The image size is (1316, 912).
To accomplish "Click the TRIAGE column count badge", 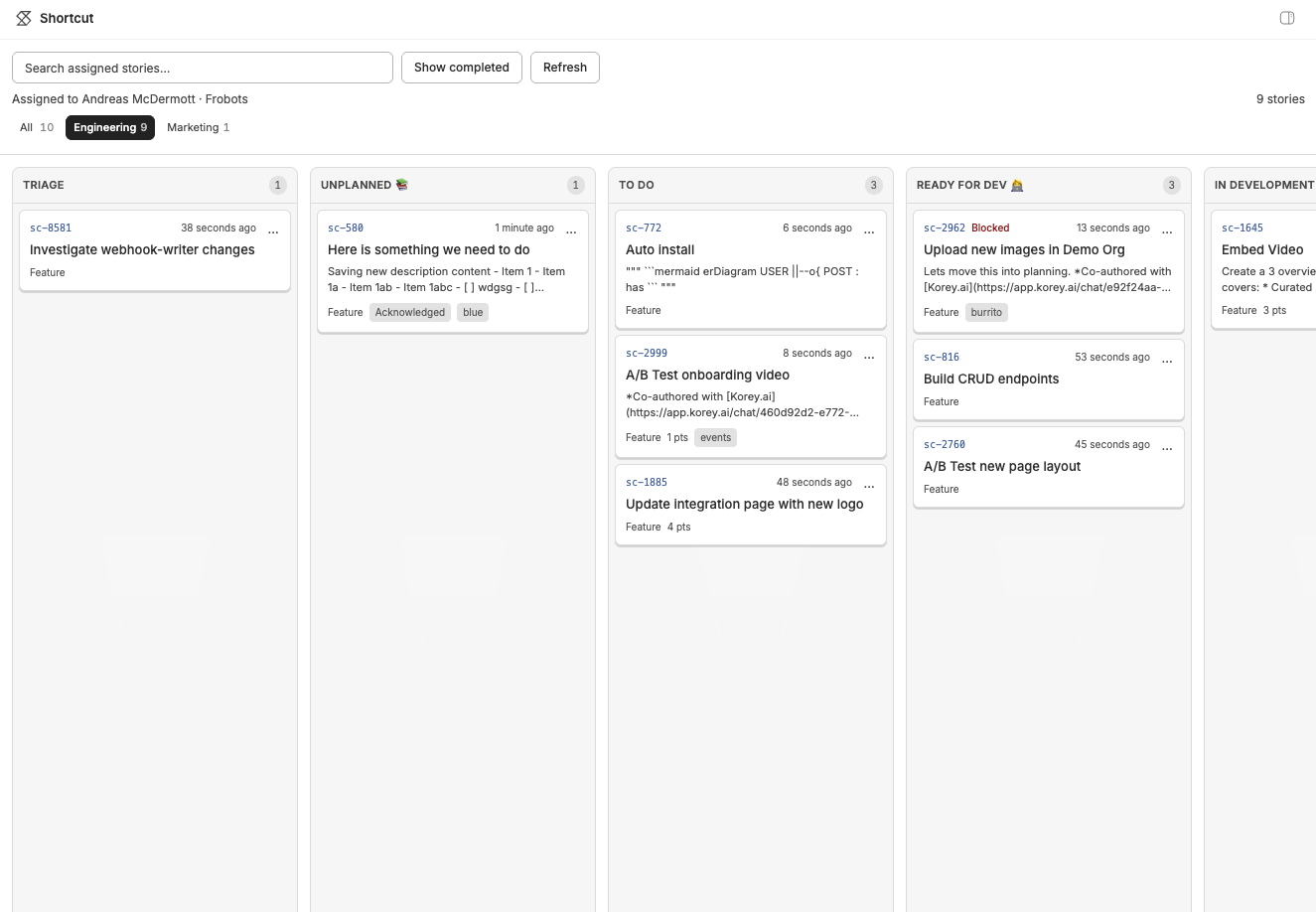I will (278, 185).
